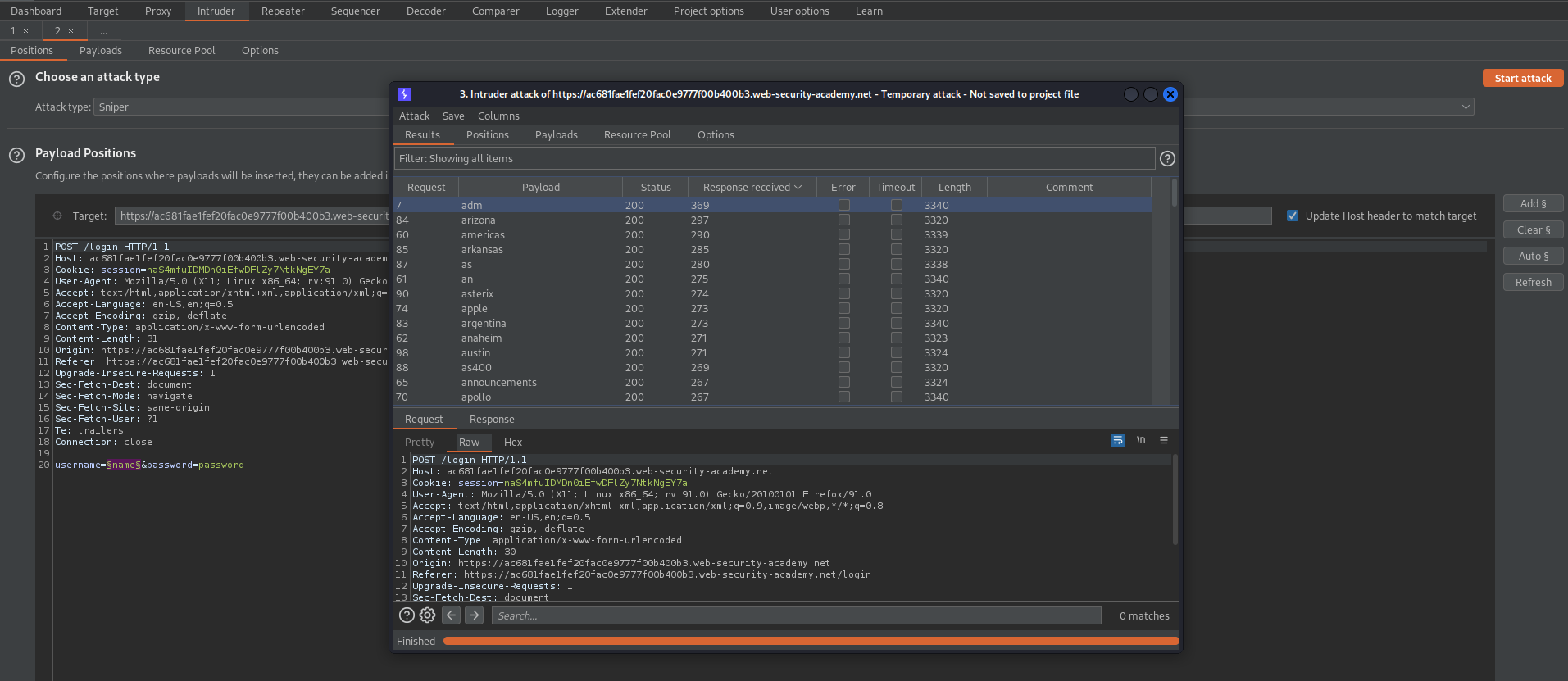Sort results by Request column header
The width and height of the screenshot is (1568, 681).
426,187
